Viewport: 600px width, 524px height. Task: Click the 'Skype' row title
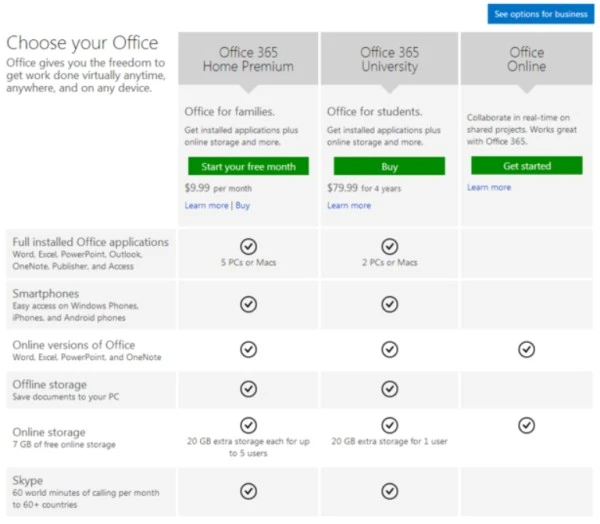(28, 480)
